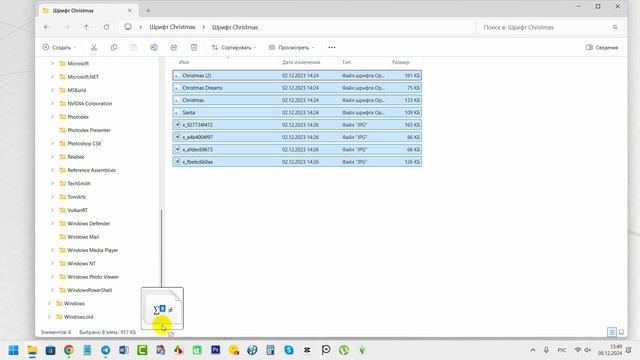Click the Copy icon in toolbar
The width and height of the screenshot is (640, 360).
click(x=114, y=48)
